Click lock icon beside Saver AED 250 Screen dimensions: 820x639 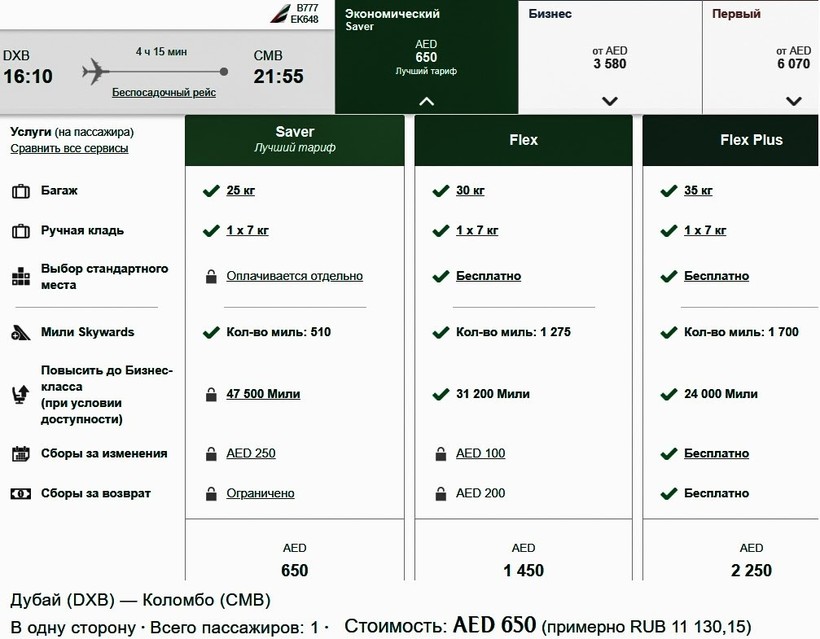click(211, 454)
